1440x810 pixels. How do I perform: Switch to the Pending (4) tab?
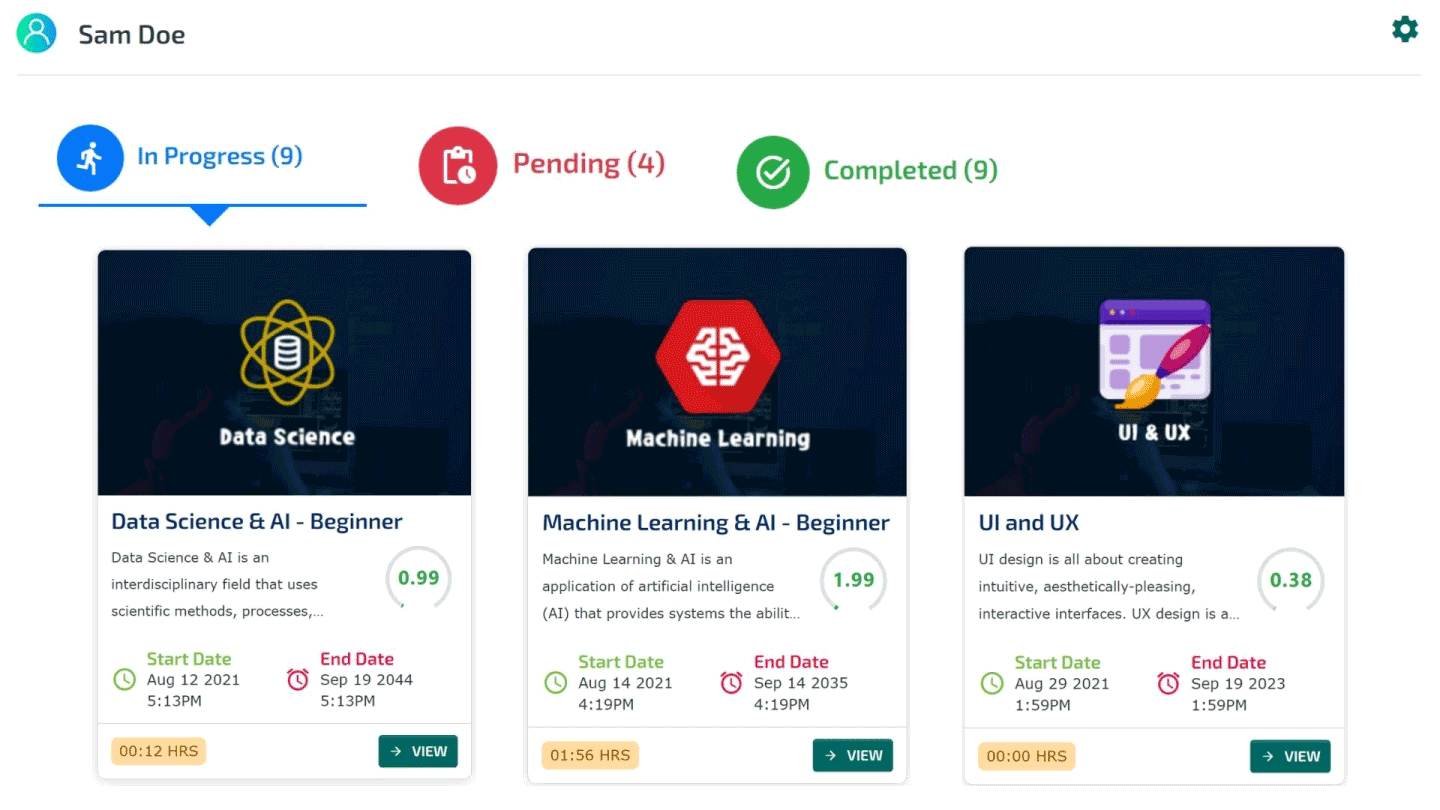(x=588, y=164)
